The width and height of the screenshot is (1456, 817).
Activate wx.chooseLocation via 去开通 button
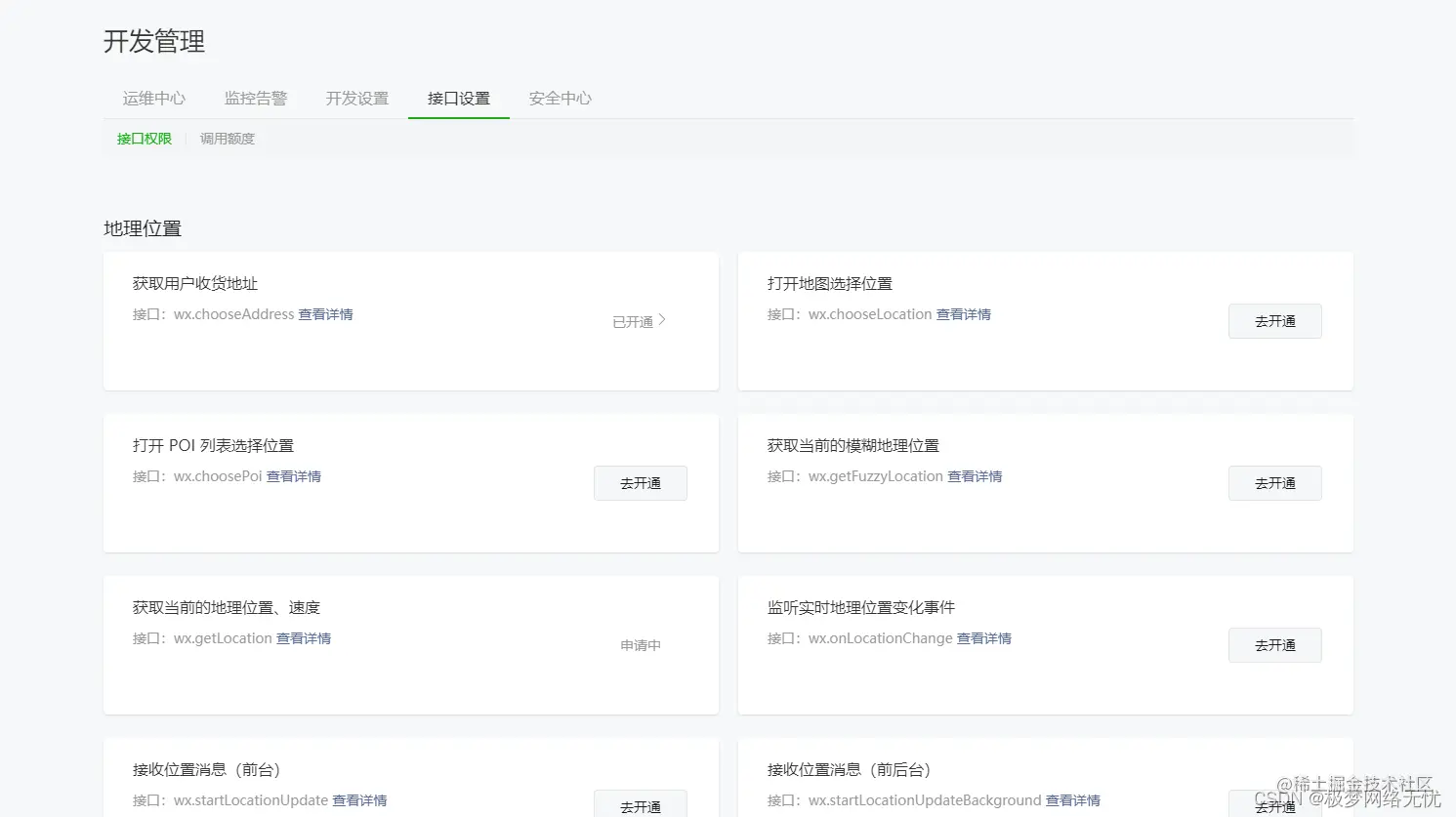(x=1274, y=320)
